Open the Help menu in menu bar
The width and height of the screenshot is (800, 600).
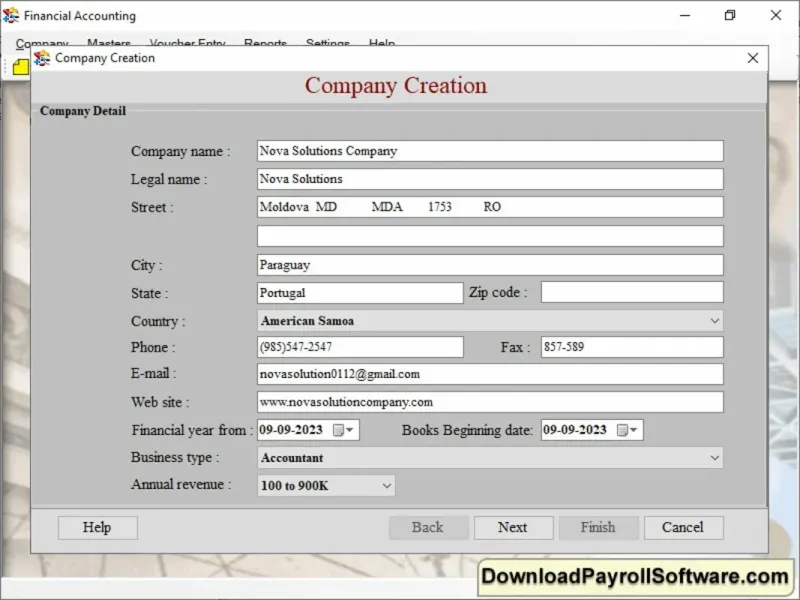[382, 43]
